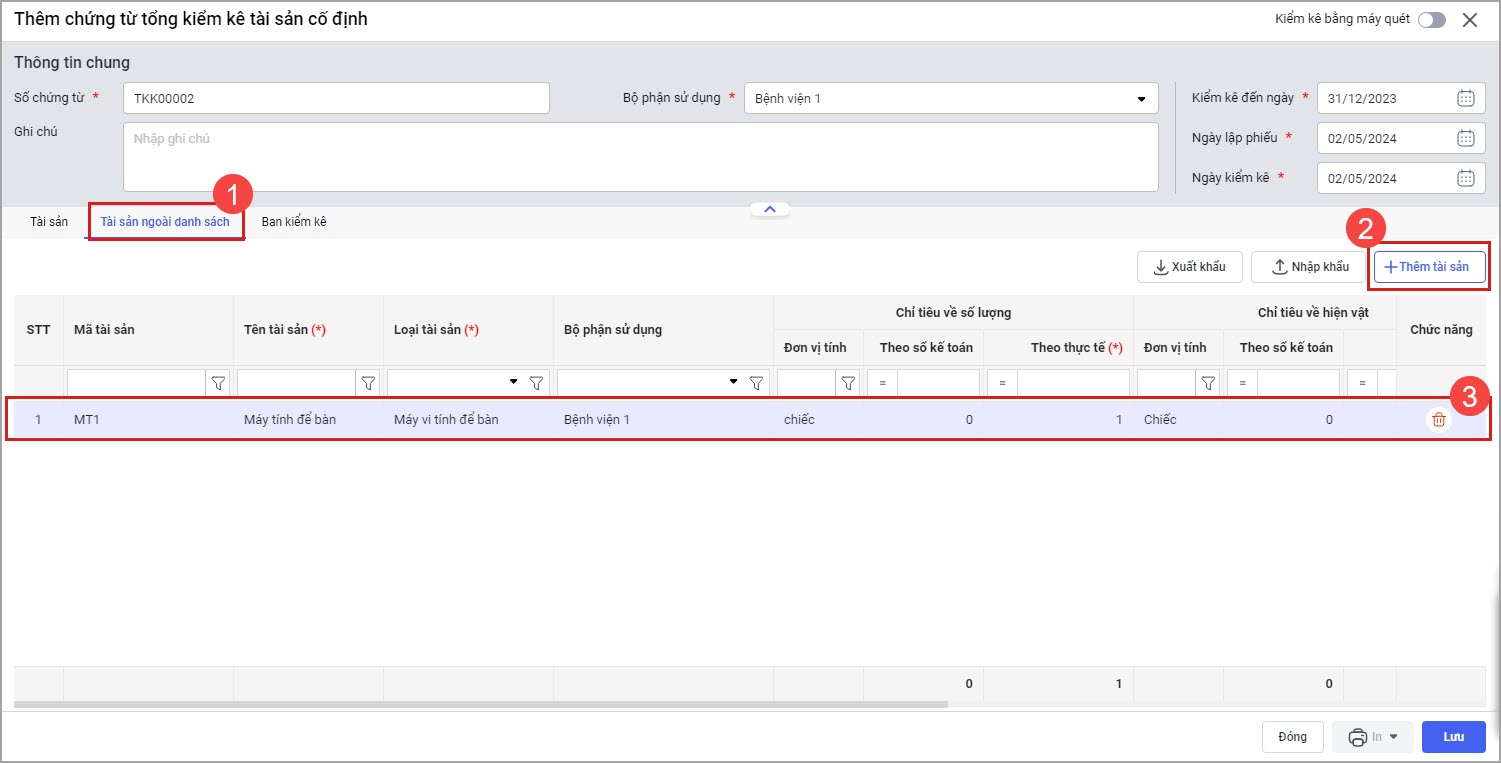Click the Thêm tài sản button
The height and width of the screenshot is (763, 1501).
(x=1429, y=267)
